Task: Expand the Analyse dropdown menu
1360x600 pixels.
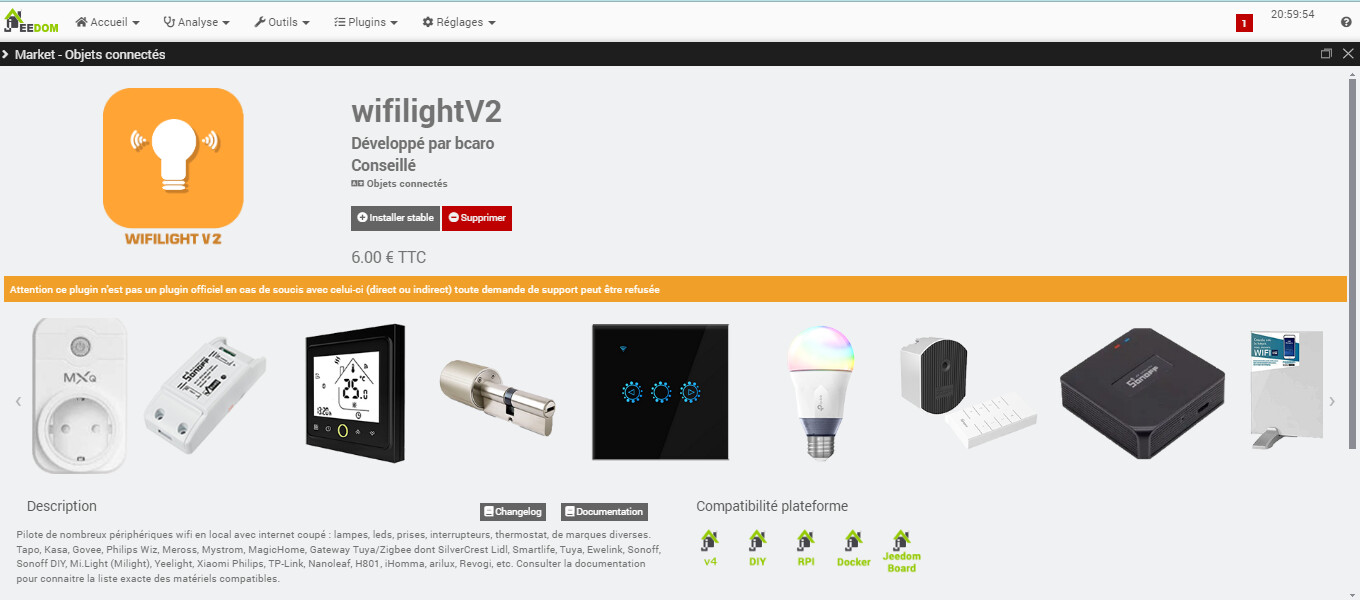Action: tap(196, 22)
